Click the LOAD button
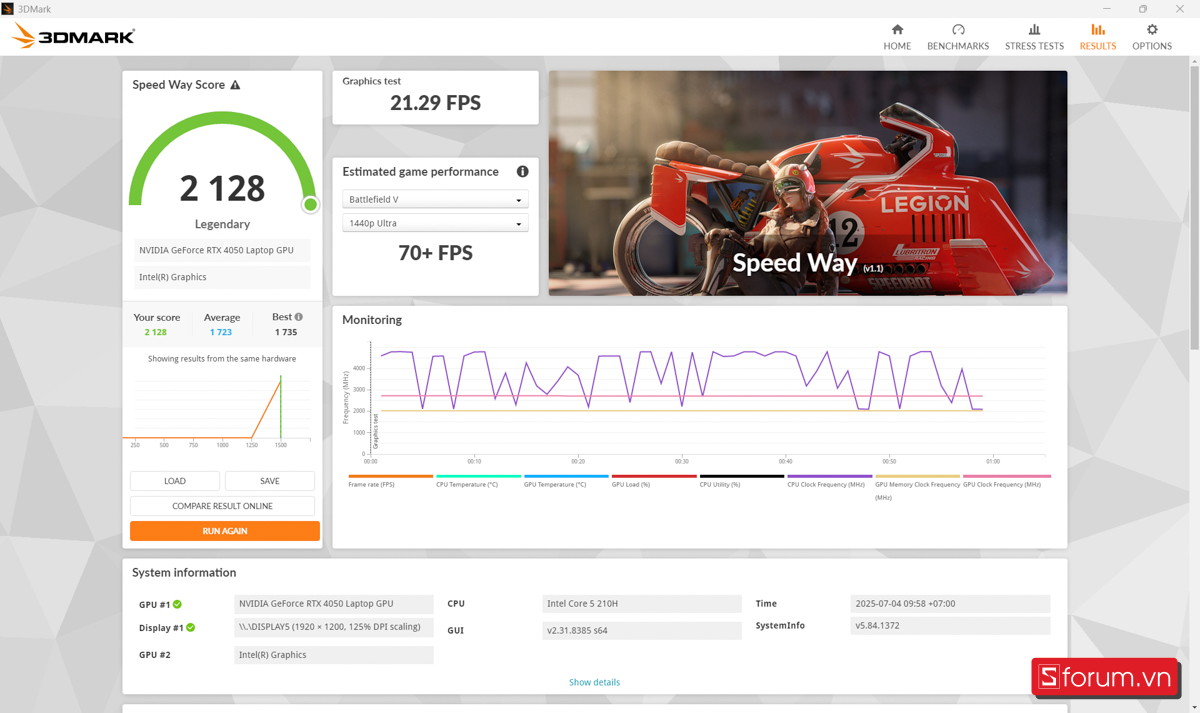This screenshot has height=713, width=1200. (x=175, y=481)
